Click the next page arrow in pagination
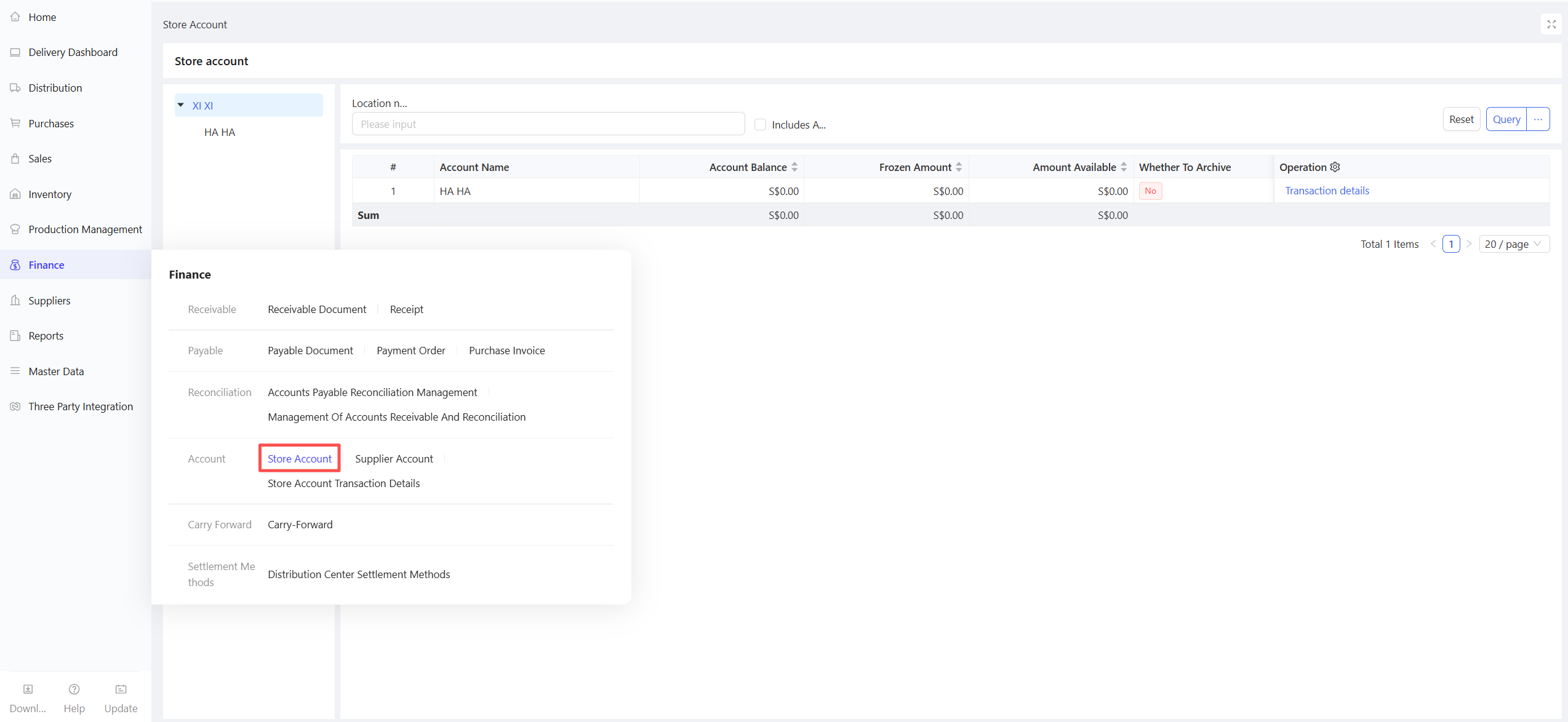1568x722 pixels. pos(1469,244)
